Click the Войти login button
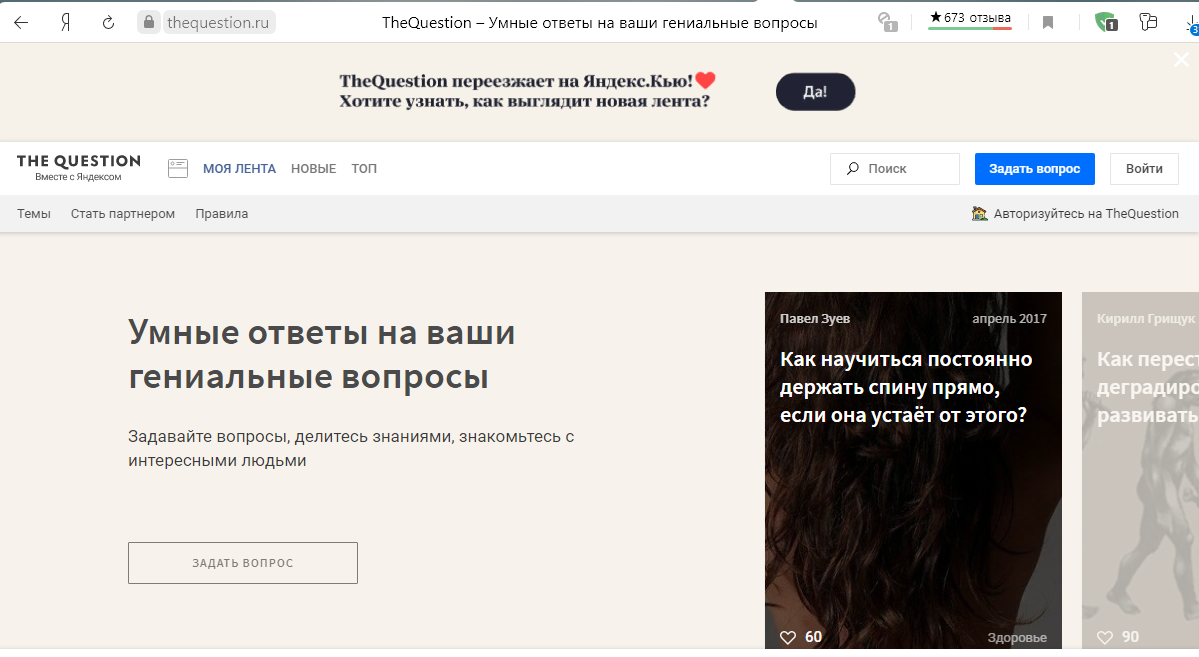1199x657 pixels. (1144, 168)
